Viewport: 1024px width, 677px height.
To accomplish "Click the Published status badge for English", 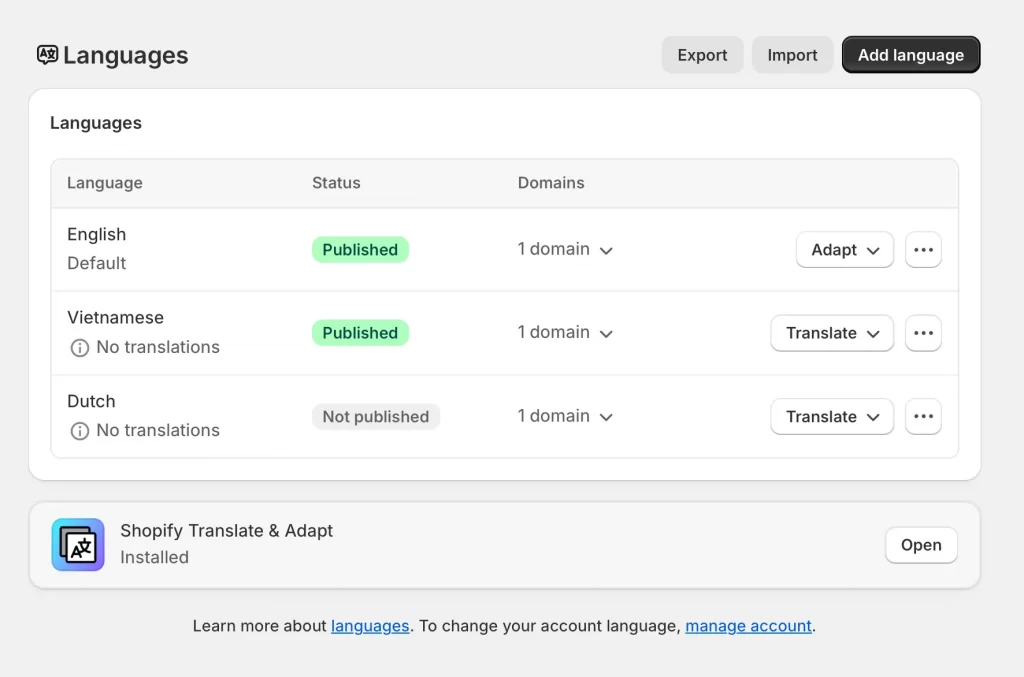I will (x=360, y=249).
